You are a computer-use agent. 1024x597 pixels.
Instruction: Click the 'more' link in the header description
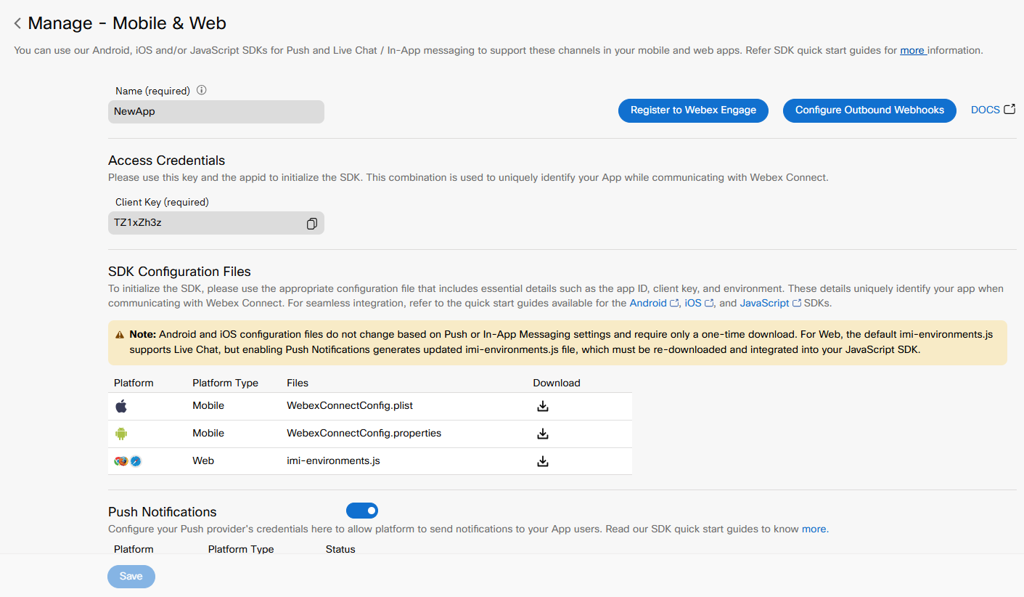(912, 50)
